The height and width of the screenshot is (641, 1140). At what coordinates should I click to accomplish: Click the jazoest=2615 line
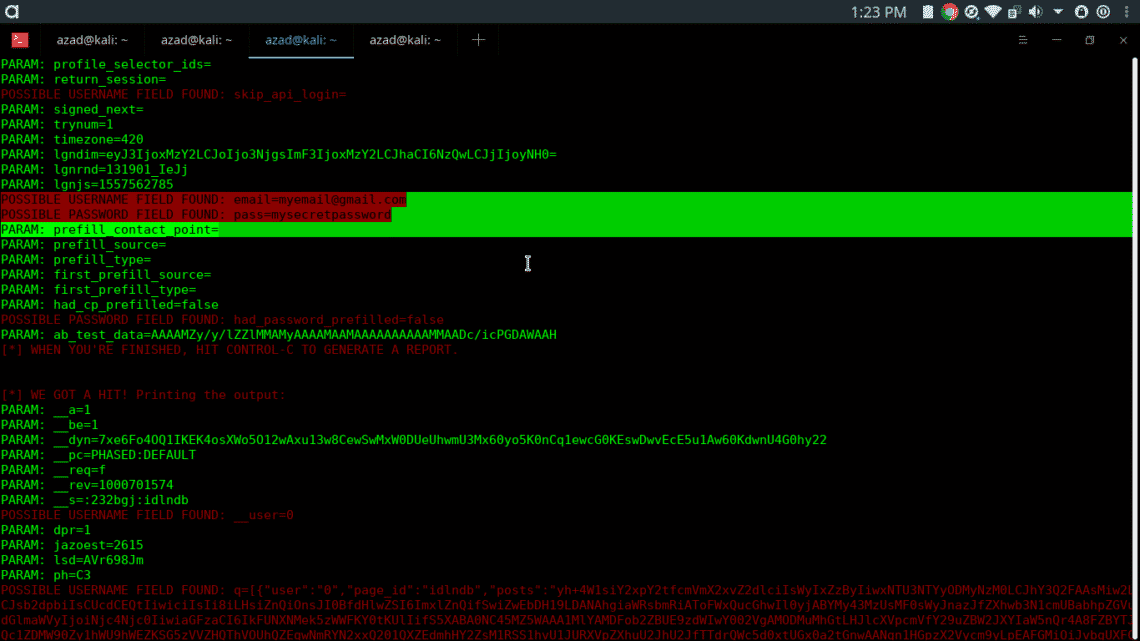click(x=72, y=545)
